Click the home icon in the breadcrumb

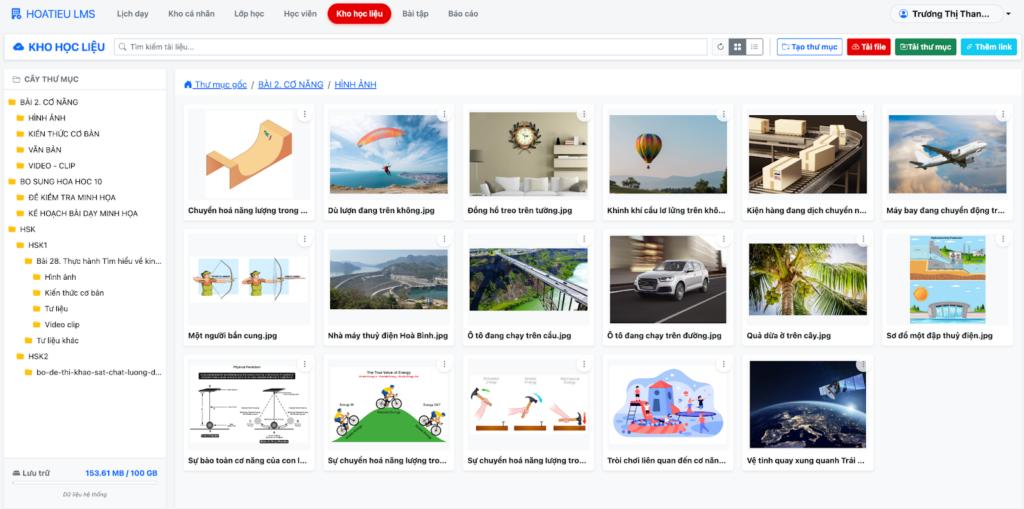pos(188,85)
